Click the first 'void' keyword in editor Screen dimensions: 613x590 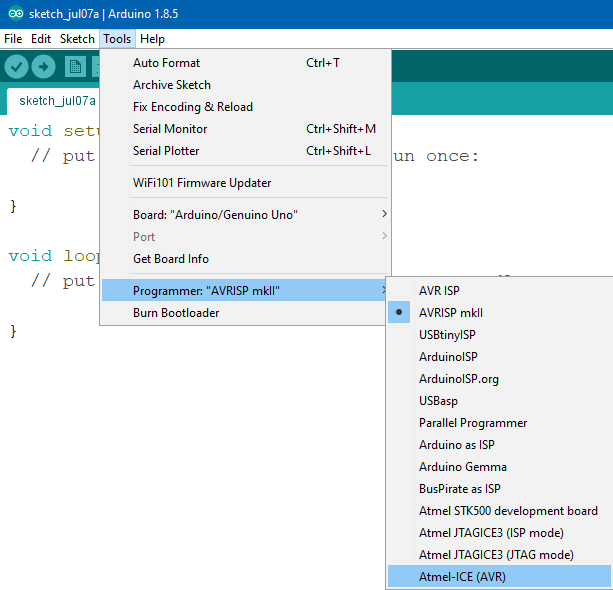30,131
